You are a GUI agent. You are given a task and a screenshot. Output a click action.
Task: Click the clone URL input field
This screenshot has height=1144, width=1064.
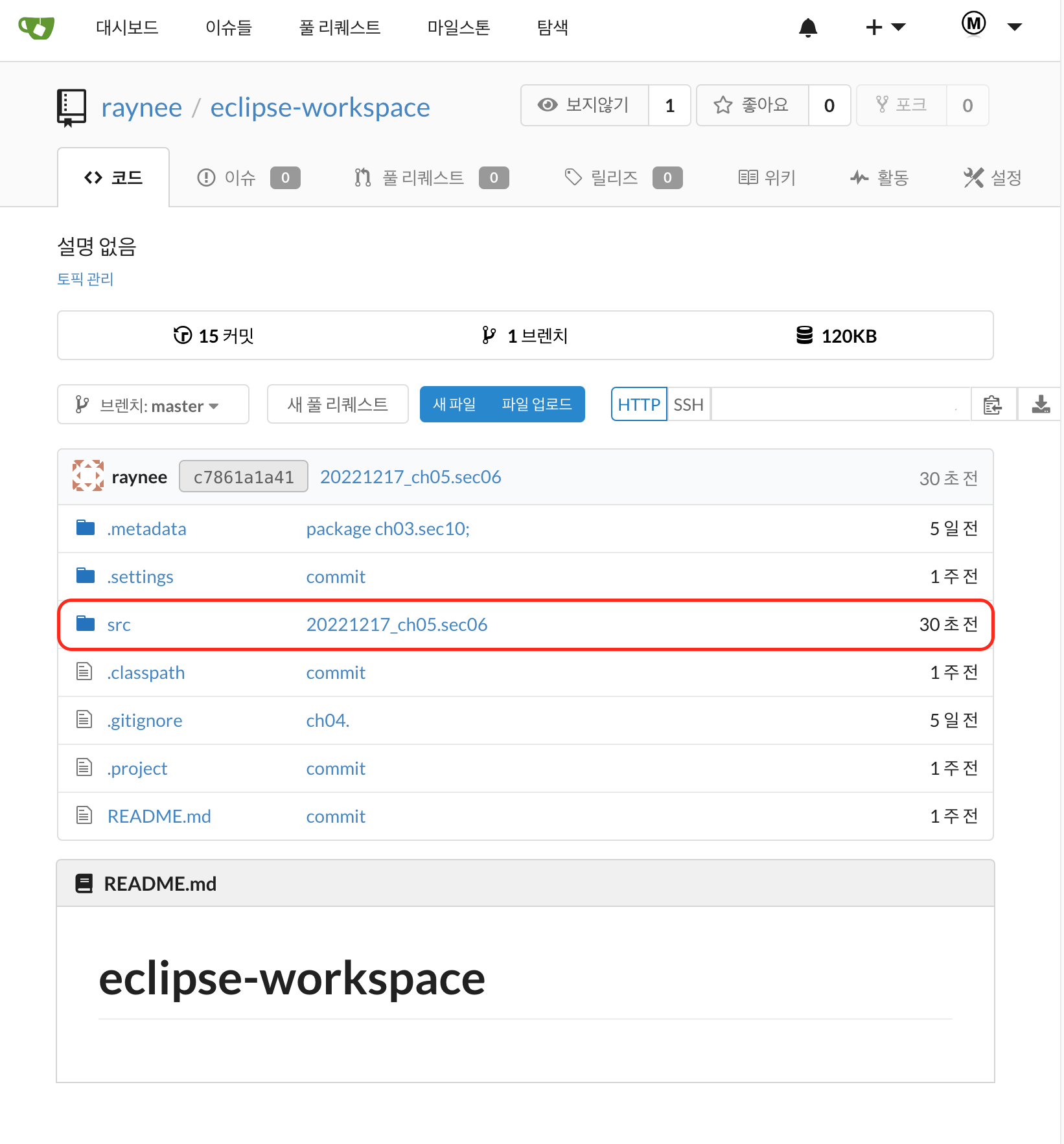click(841, 404)
